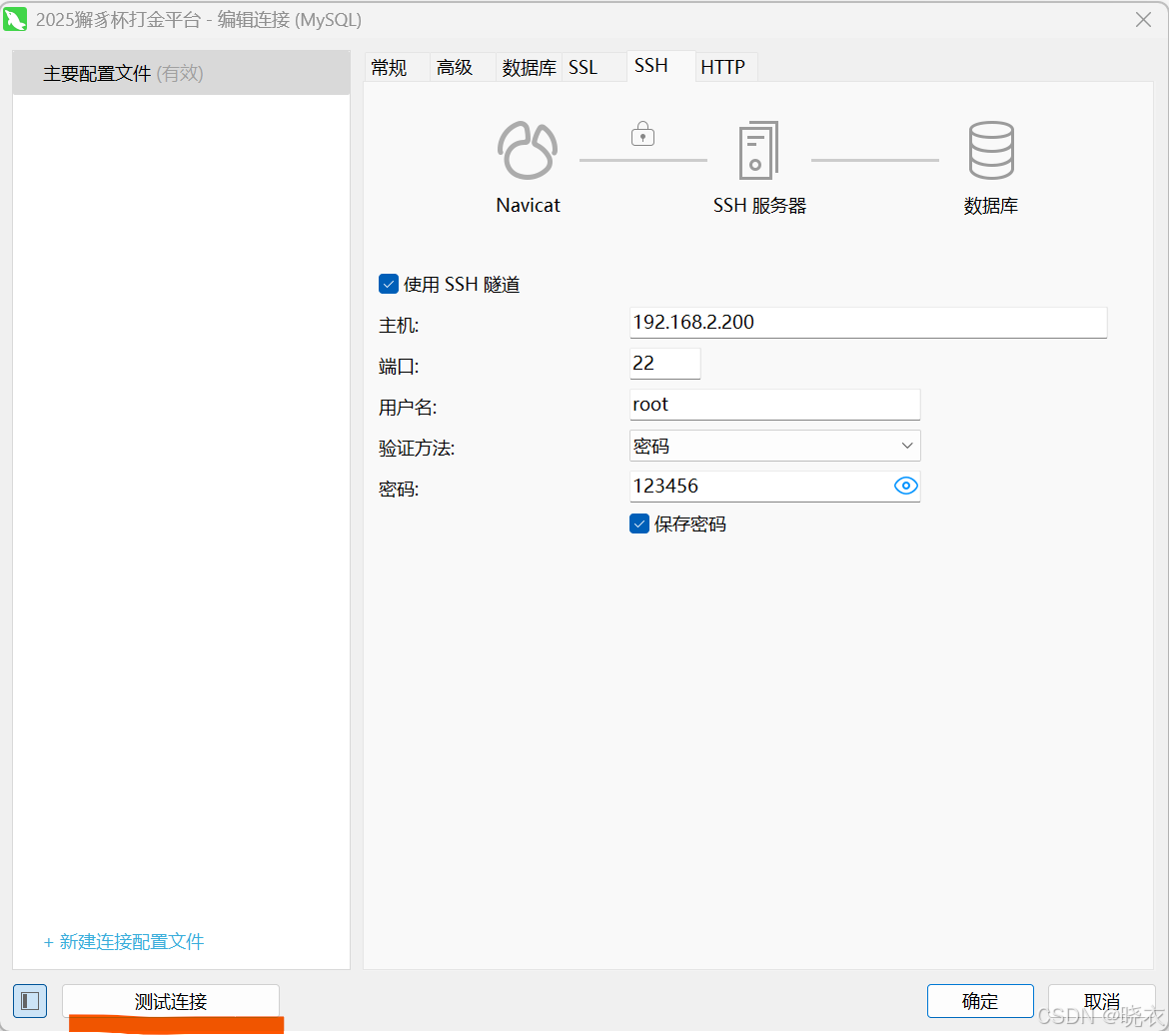Click the SSH server icon in diagram
The height and width of the screenshot is (1036, 1169).
pos(758,151)
